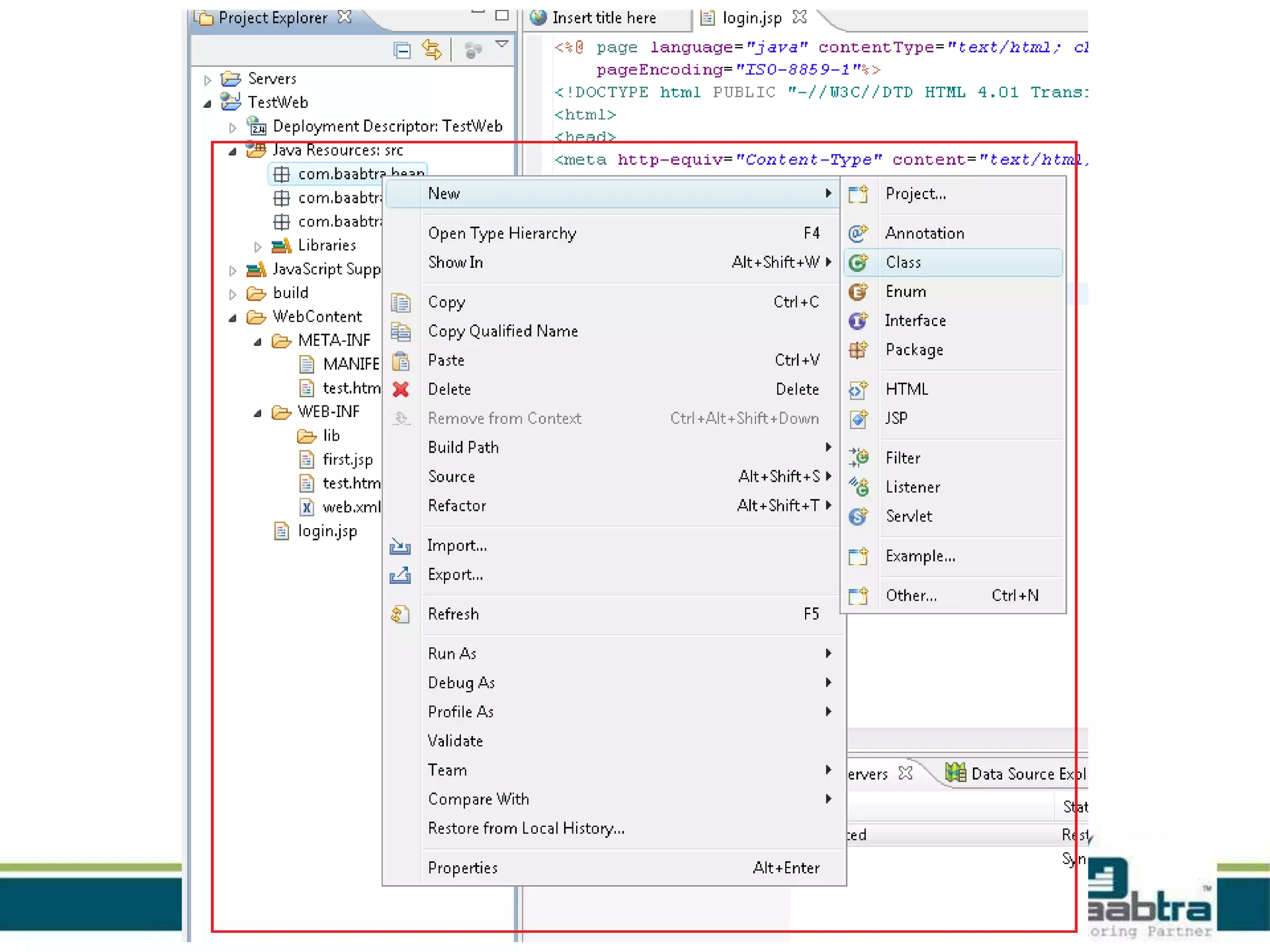Choose Properties from the context menu
Screen dimensions: 1270x952
point(463,868)
